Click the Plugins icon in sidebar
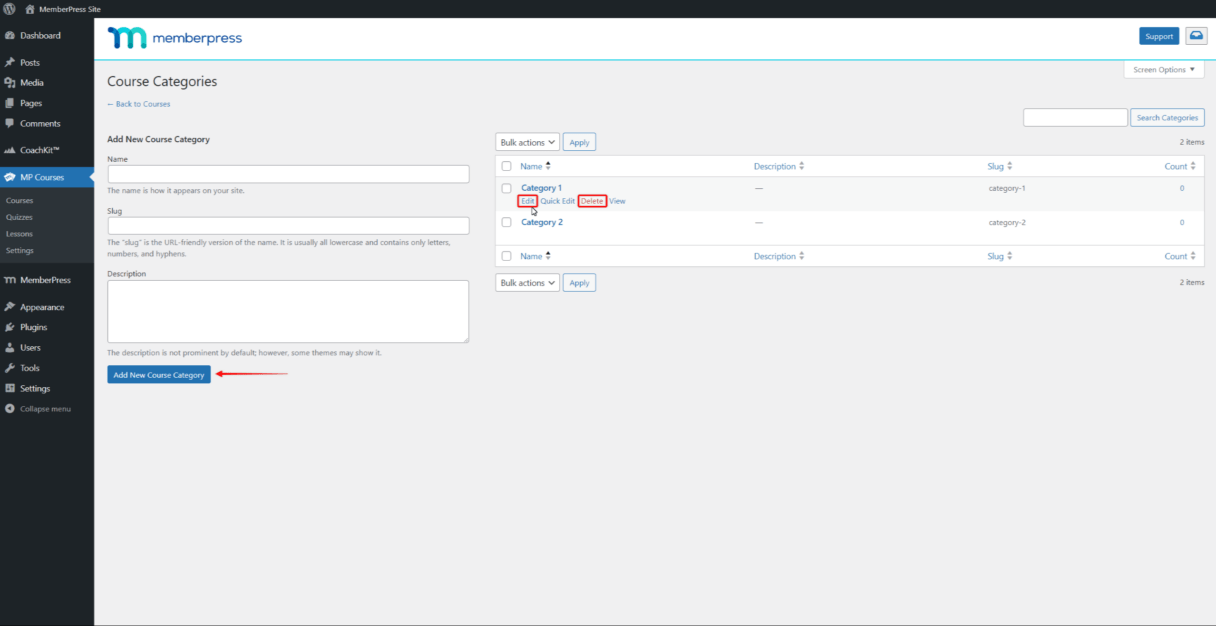 click(x=10, y=327)
